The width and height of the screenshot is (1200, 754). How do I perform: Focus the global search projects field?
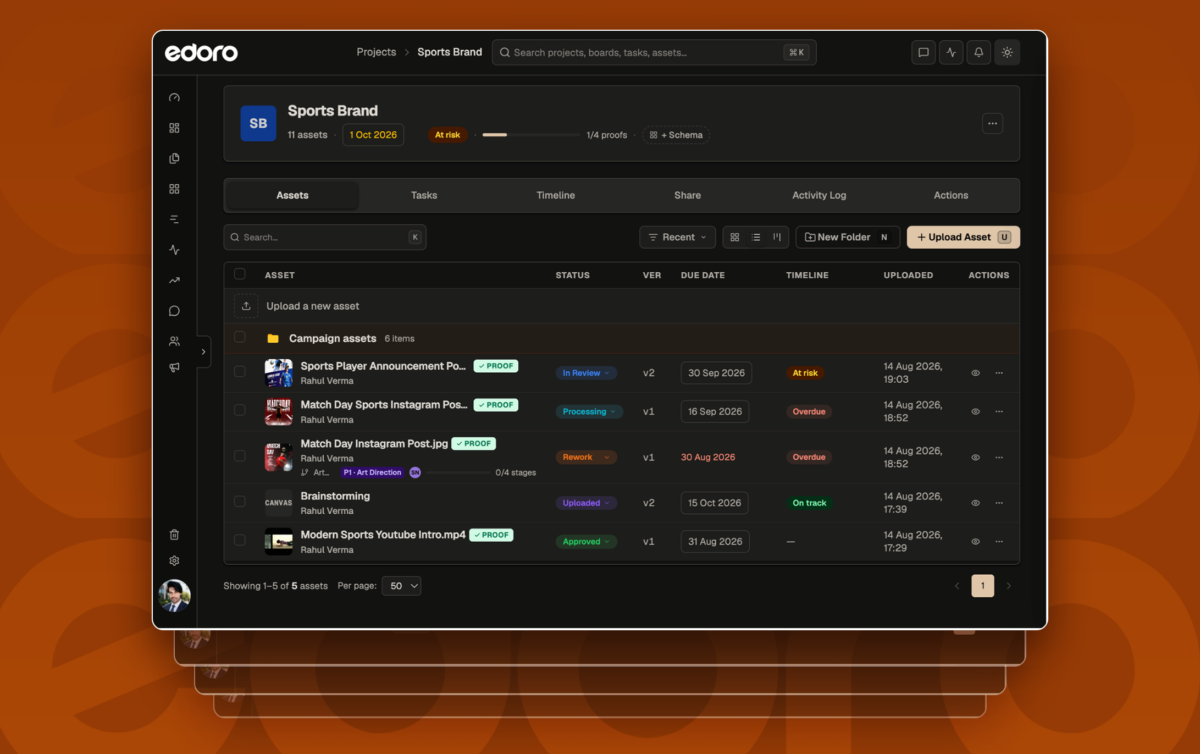[654, 52]
